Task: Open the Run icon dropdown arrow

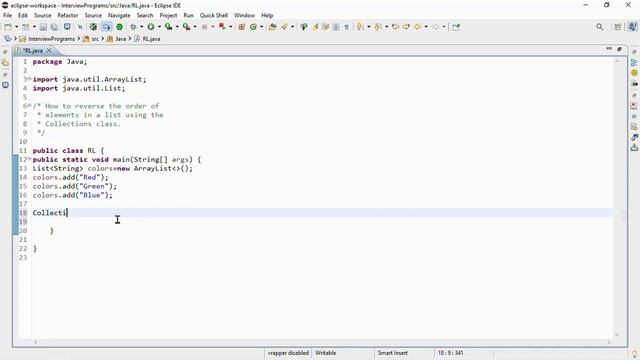Action: pos(159,27)
